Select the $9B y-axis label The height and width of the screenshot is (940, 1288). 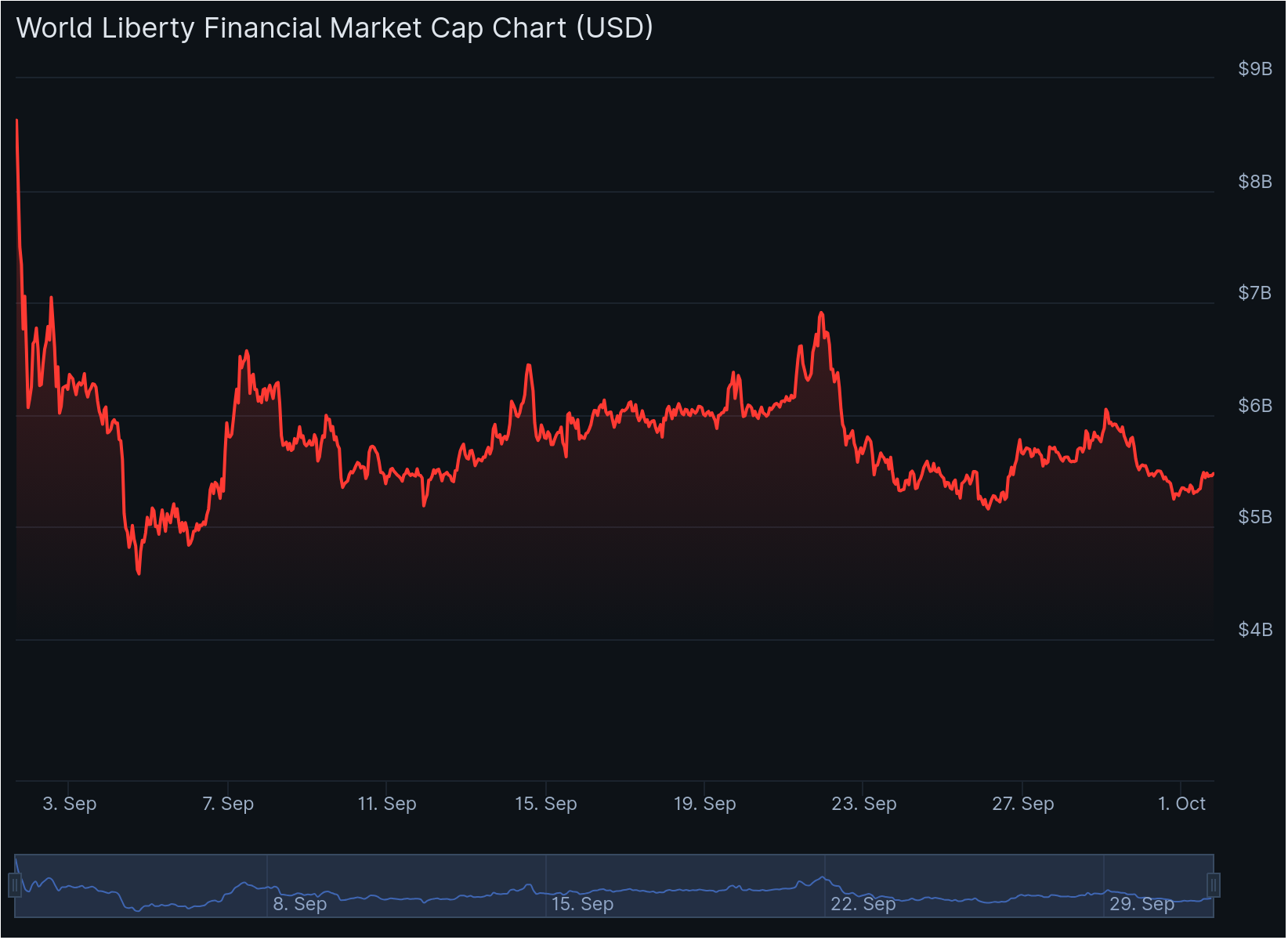pyautogui.click(x=1254, y=69)
